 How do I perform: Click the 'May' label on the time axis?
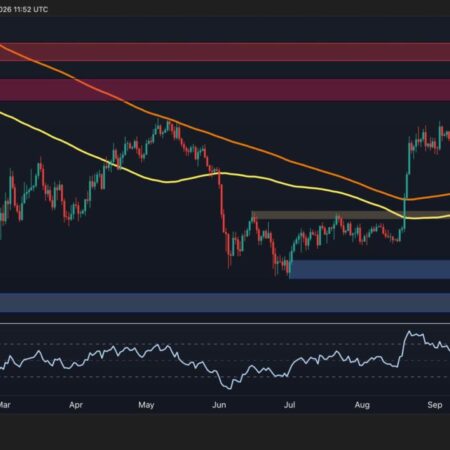coord(146,405)
